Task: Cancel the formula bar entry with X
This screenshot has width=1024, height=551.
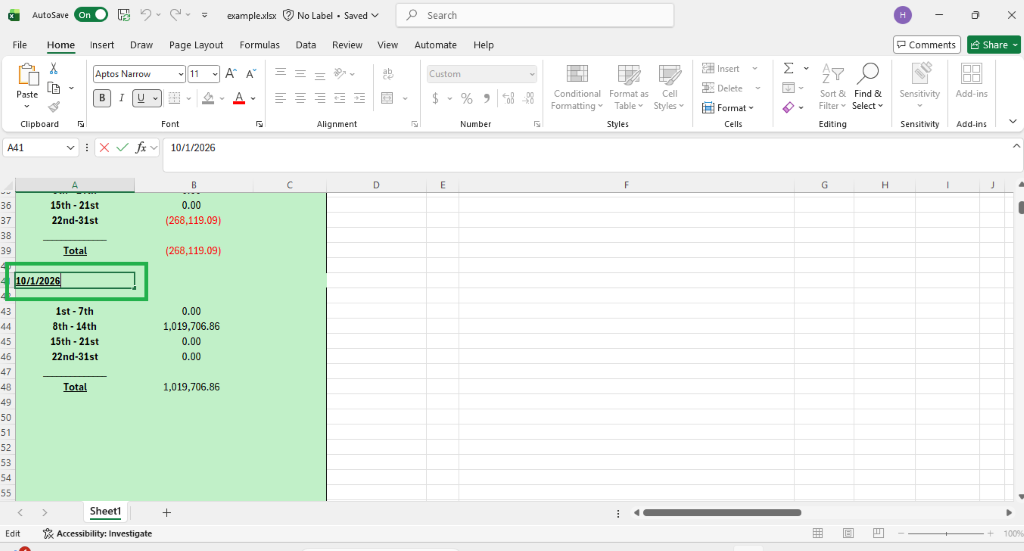Action: pos(104,148)
